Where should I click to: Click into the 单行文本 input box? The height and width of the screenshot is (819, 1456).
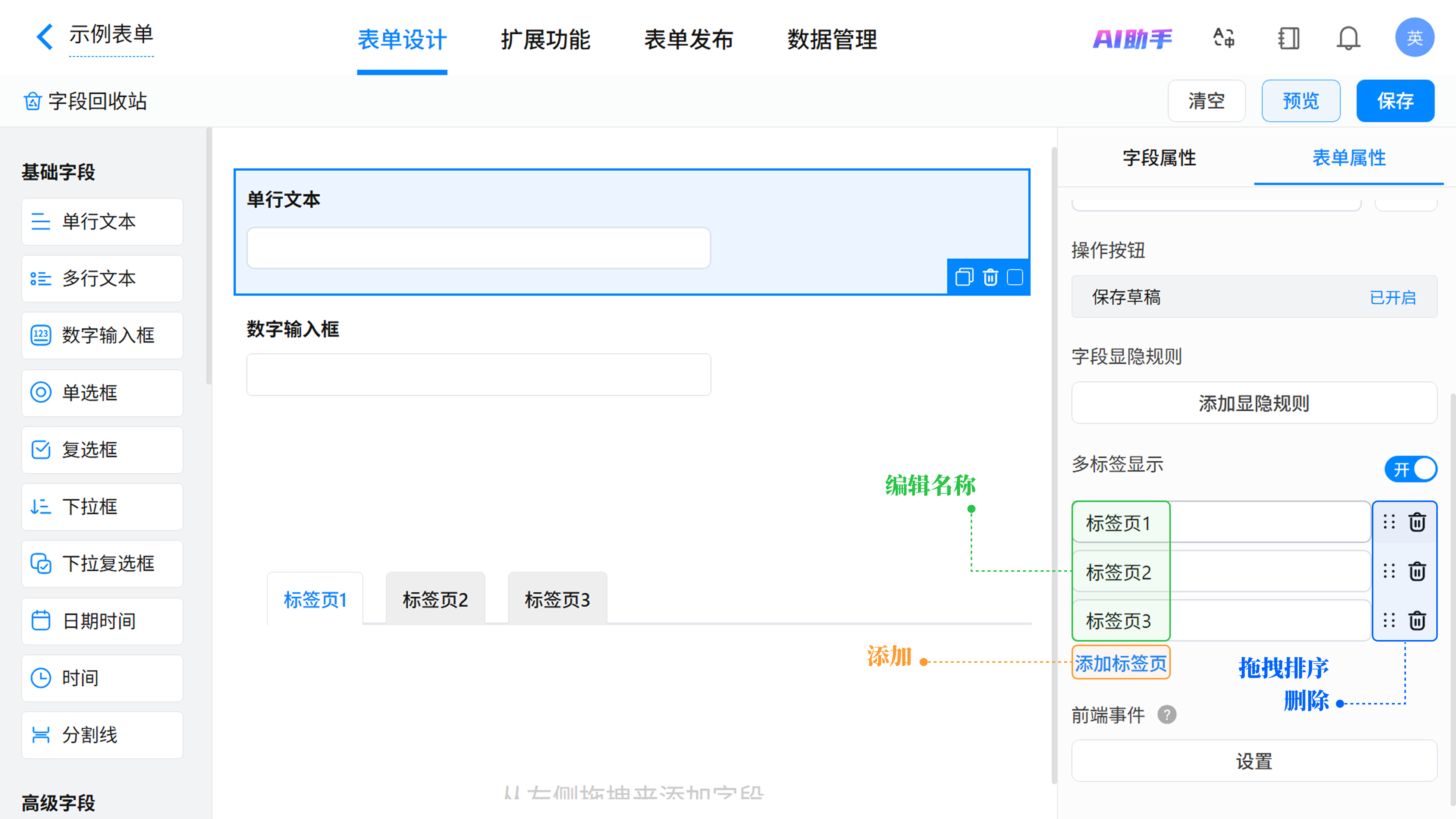click(478, 248)
